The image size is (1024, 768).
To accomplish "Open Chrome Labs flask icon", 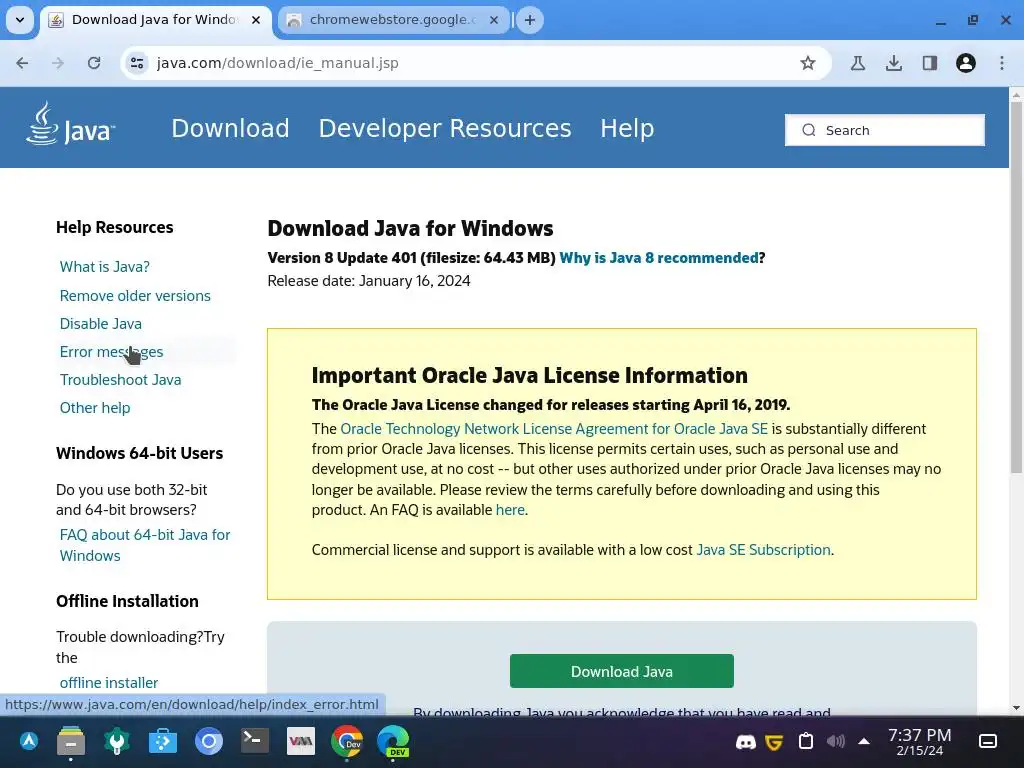I will coord(858,63).
